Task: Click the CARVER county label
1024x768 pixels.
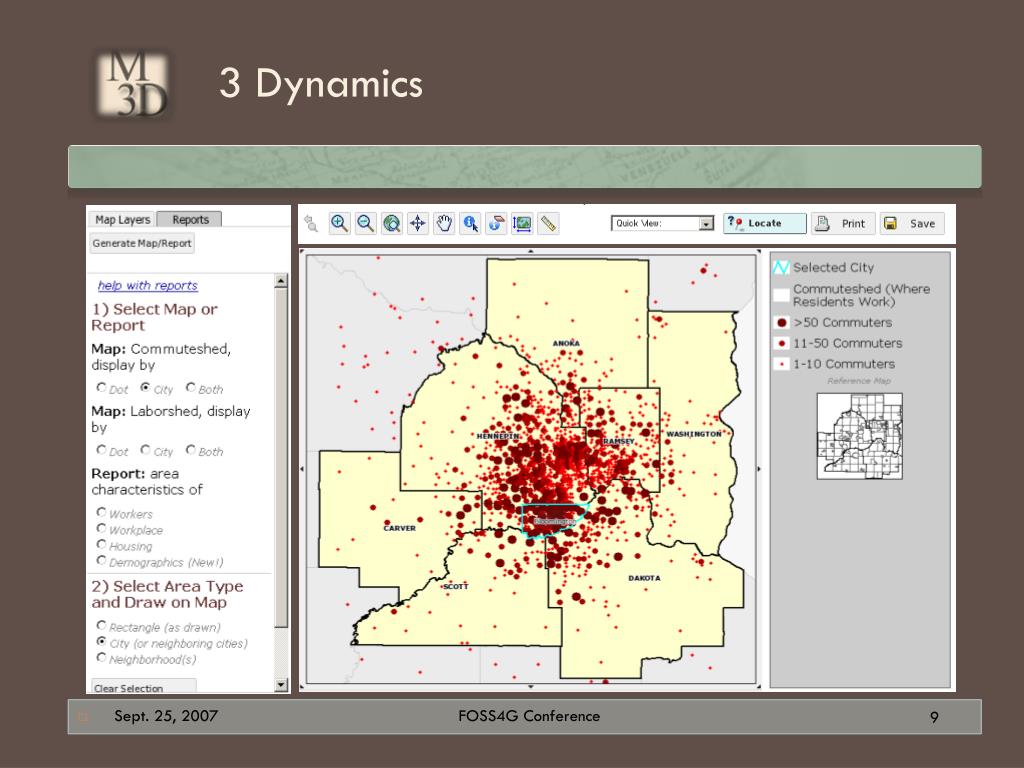Action: [400, 528]
